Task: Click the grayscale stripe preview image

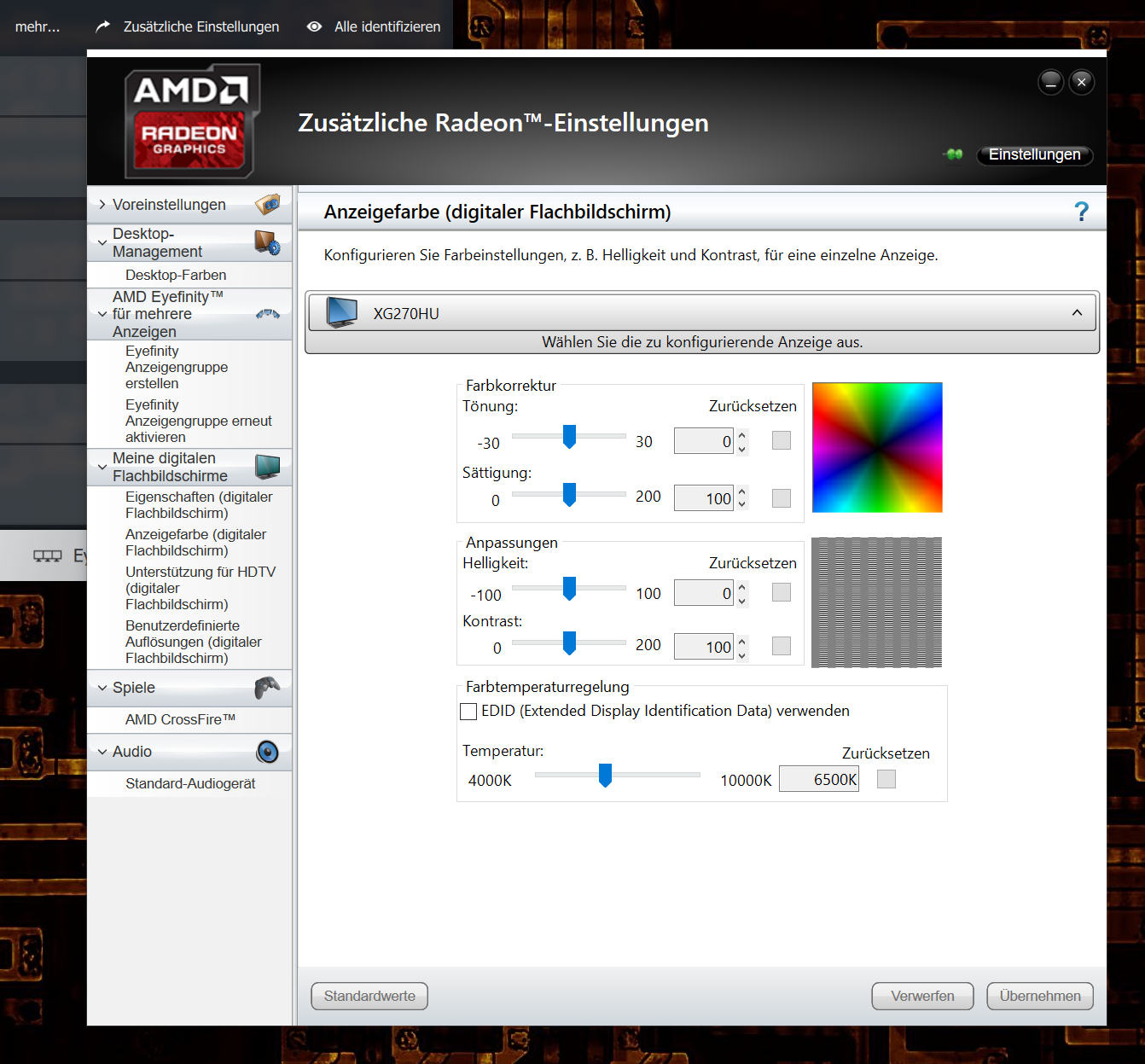Action: click(876, 602)
